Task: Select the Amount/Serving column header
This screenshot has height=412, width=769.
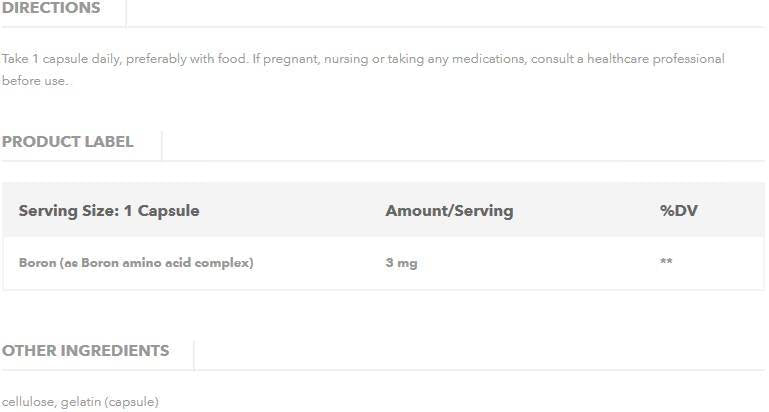Action: pyautogui.click(x=449, y=211)
